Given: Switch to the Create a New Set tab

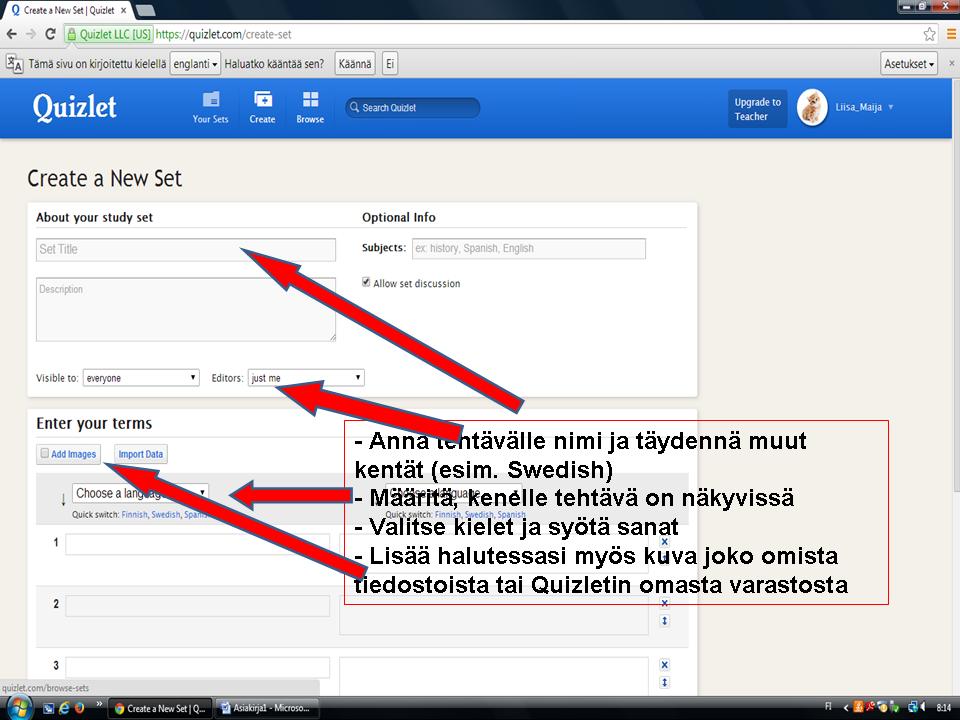Looking at the screenshot, I should [x=66, y=9].
